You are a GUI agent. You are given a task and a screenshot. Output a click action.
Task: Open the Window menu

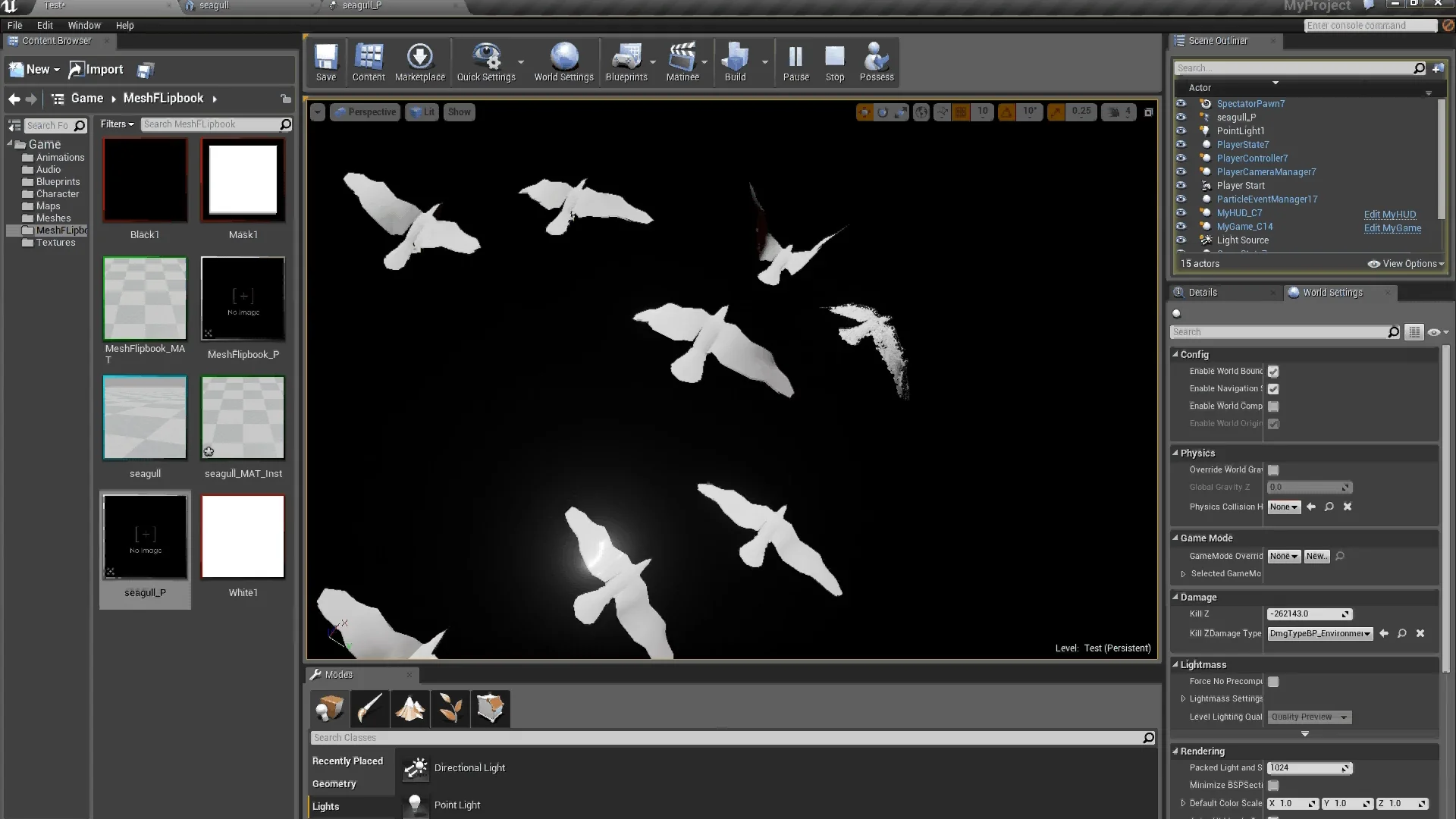84,25
